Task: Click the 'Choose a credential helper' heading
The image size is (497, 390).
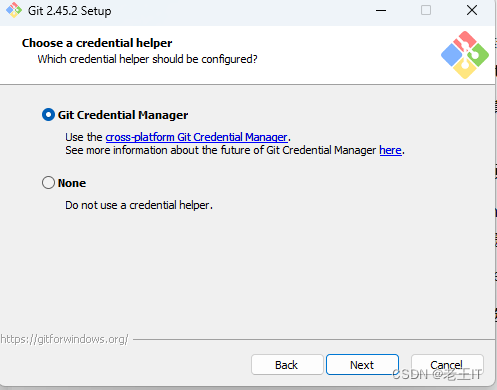Action: click(x=97, y=43)
